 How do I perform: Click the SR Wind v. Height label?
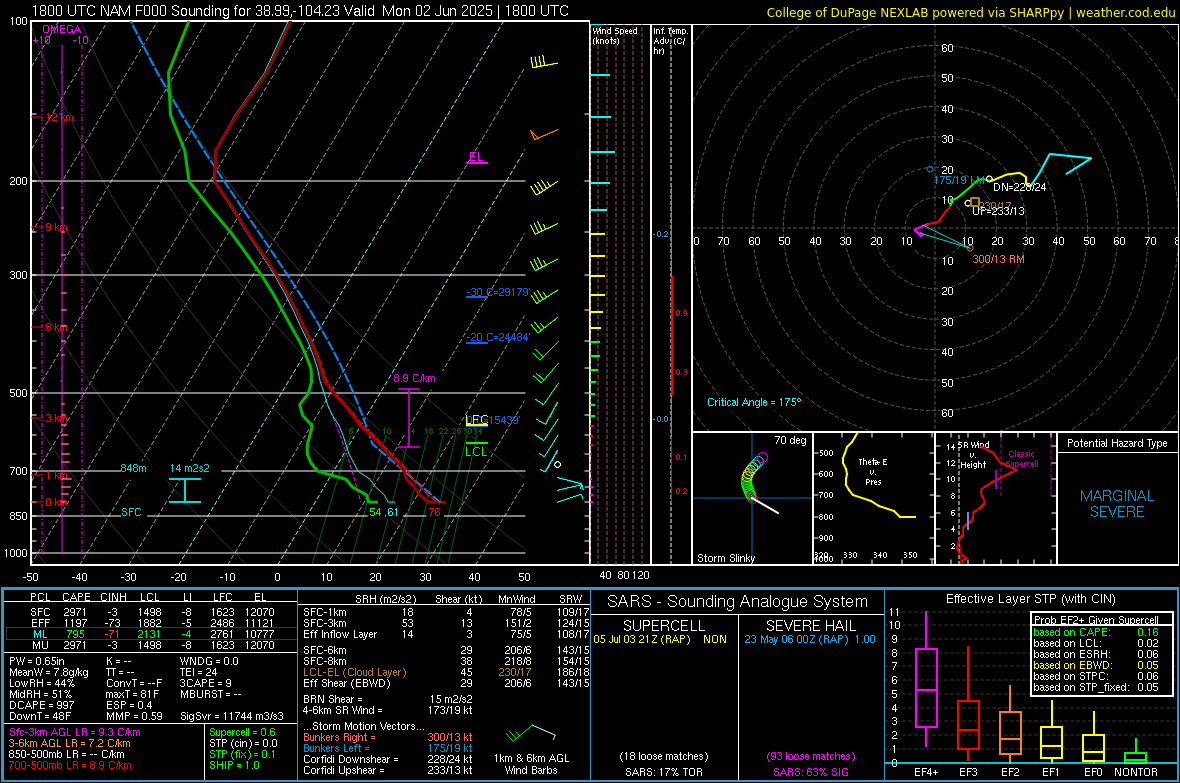tap(974, 455)
